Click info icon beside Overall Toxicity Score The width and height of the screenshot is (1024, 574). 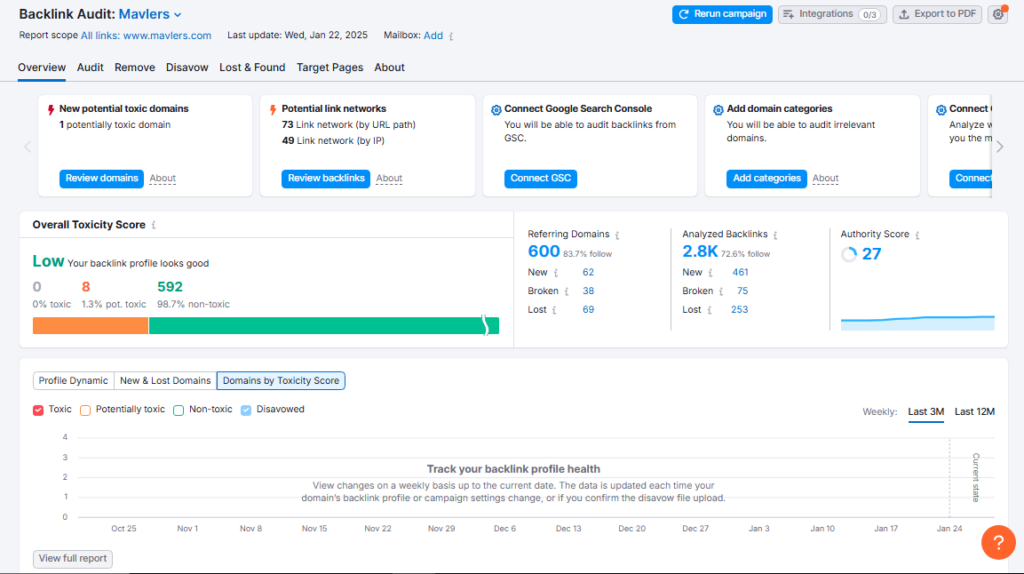(x=154, y=225)
